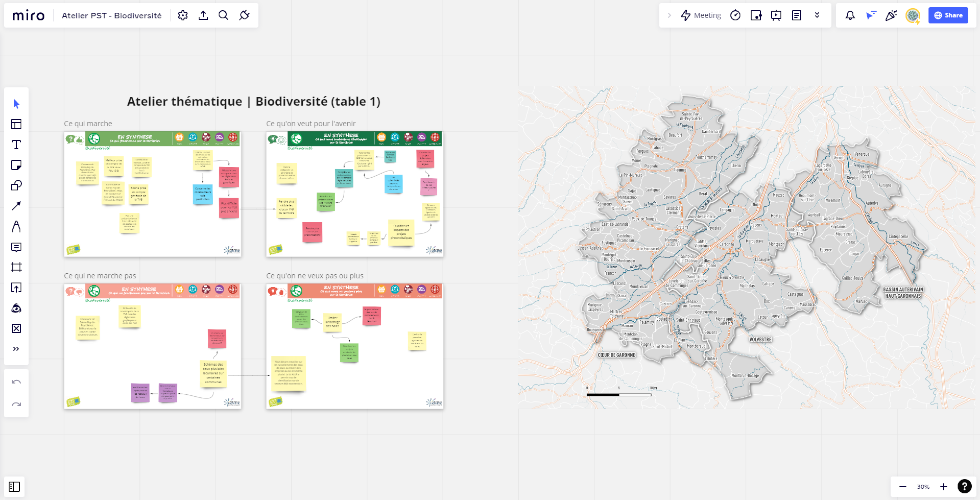Select large yellow sticky at bottom of last frame
Screen dimensions: 980x500
coord(288,374)
